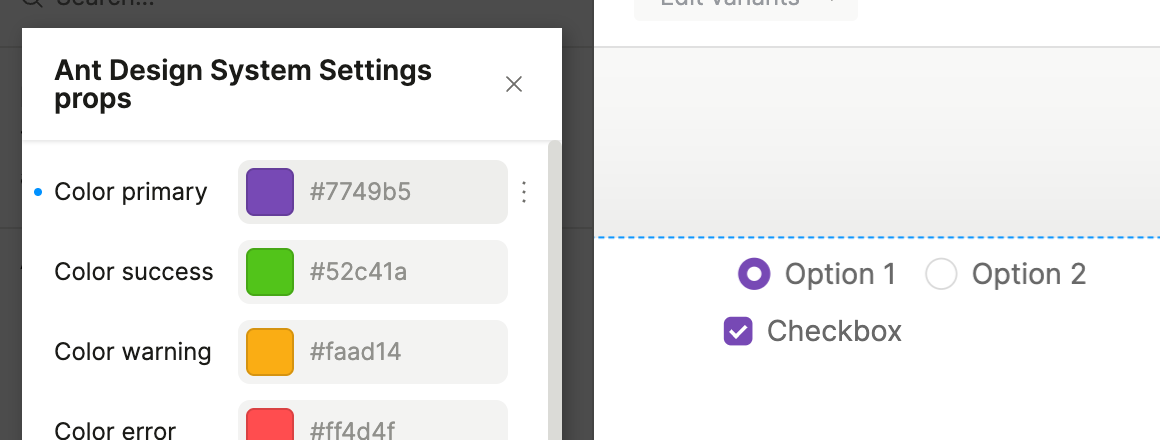Open the Color primary three-dot options menu

point(525,192)
